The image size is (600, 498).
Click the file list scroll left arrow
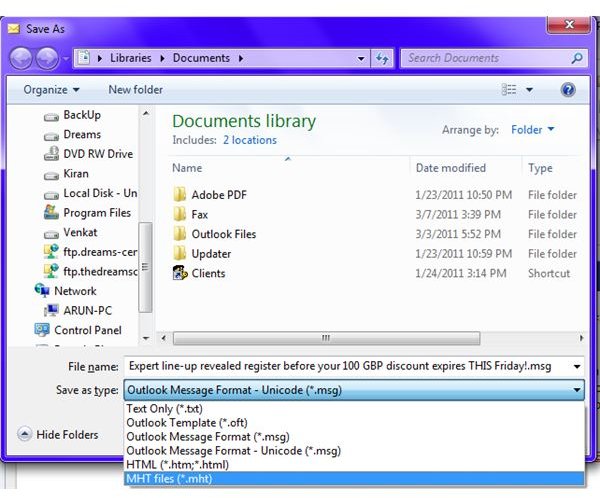(163, 338)
